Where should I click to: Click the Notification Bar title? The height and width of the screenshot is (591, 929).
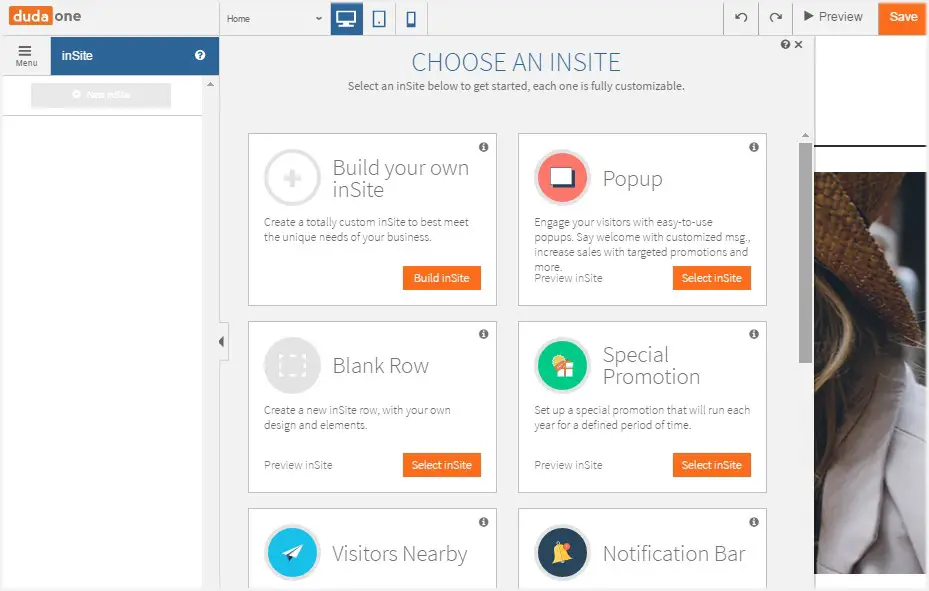674,554
